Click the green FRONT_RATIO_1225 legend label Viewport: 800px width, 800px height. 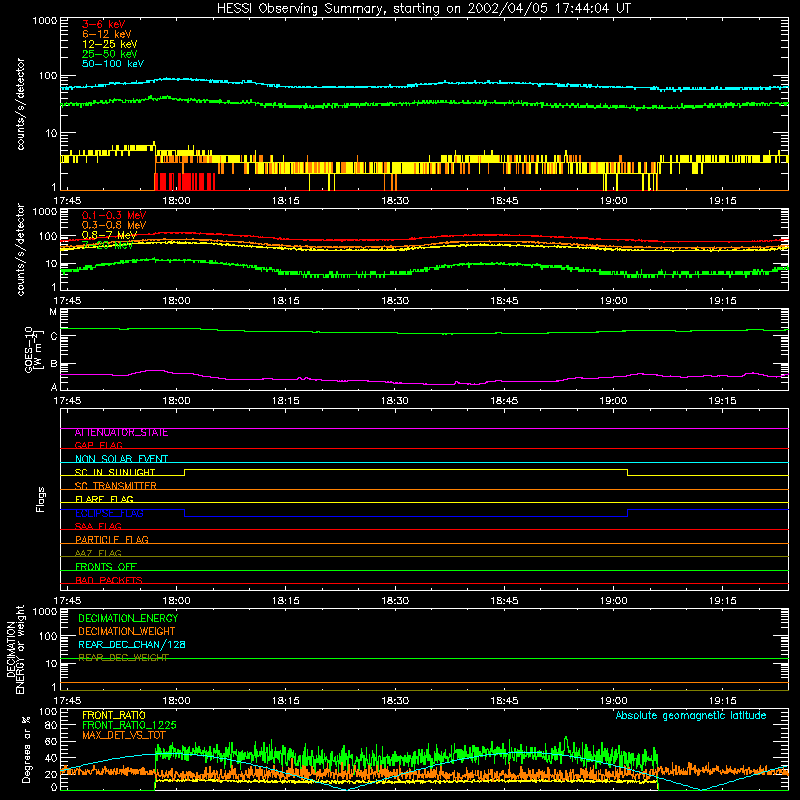[129, 725]
